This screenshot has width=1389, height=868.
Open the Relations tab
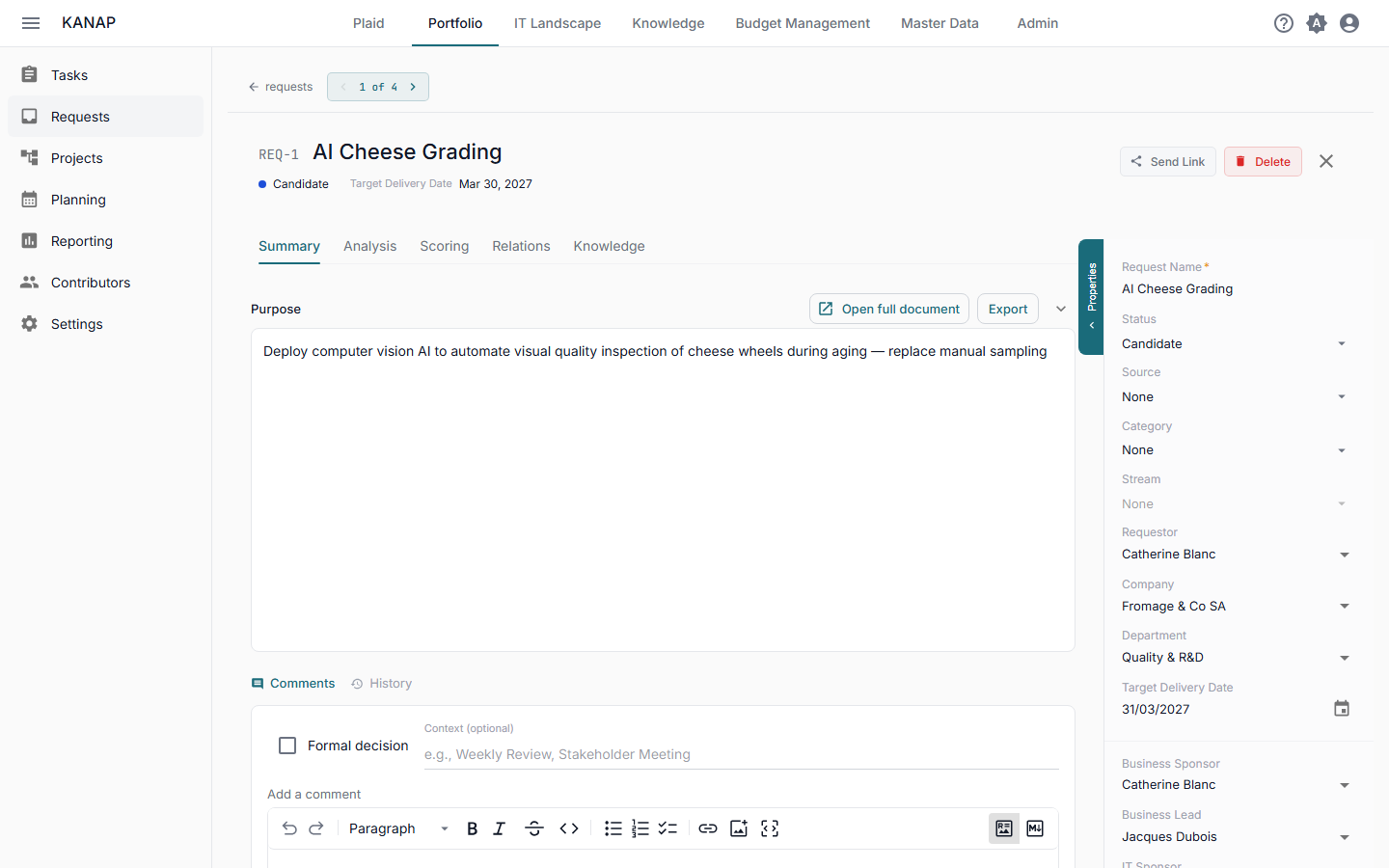[521, 246]
